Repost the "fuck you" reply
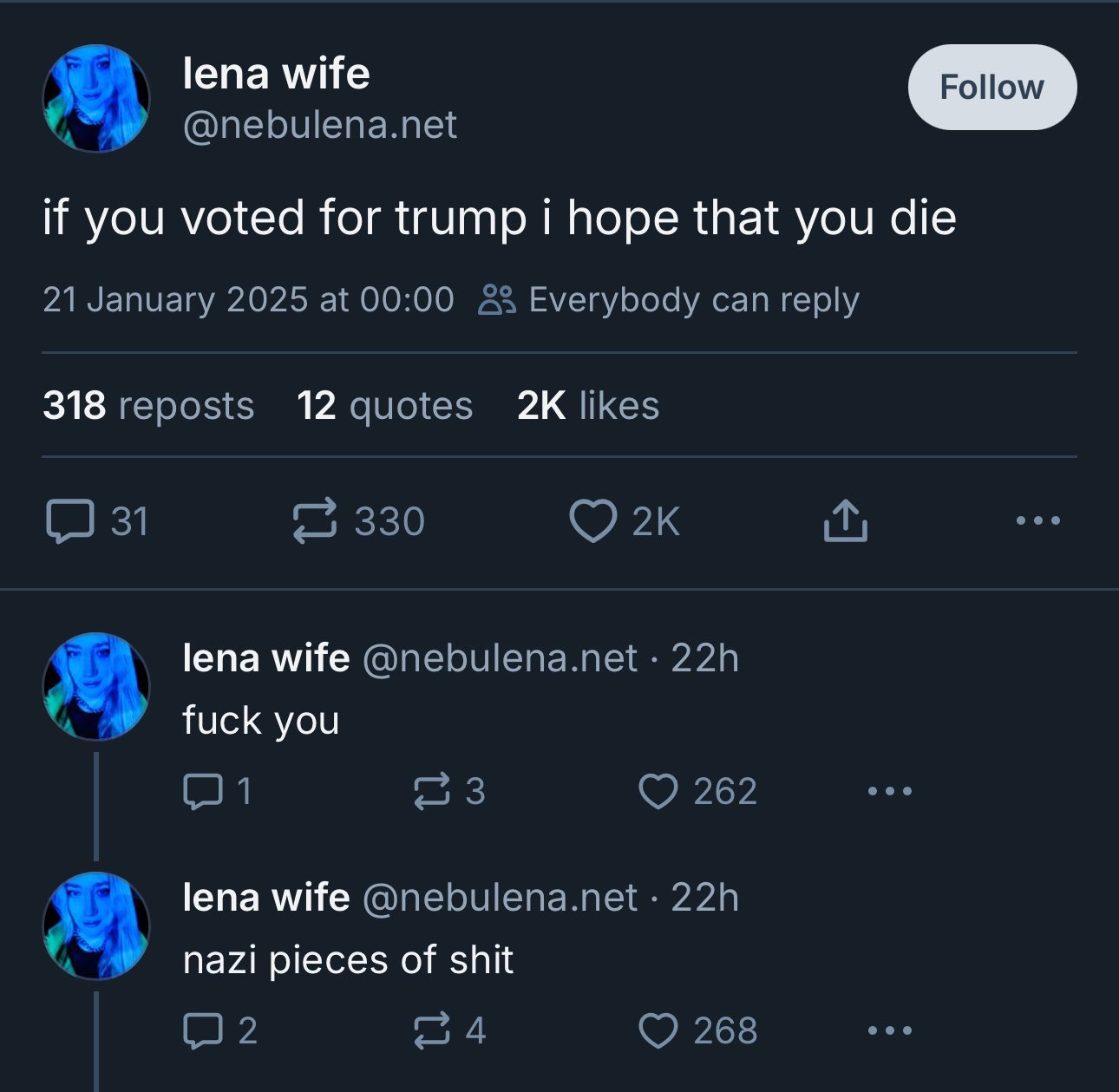 432,791
